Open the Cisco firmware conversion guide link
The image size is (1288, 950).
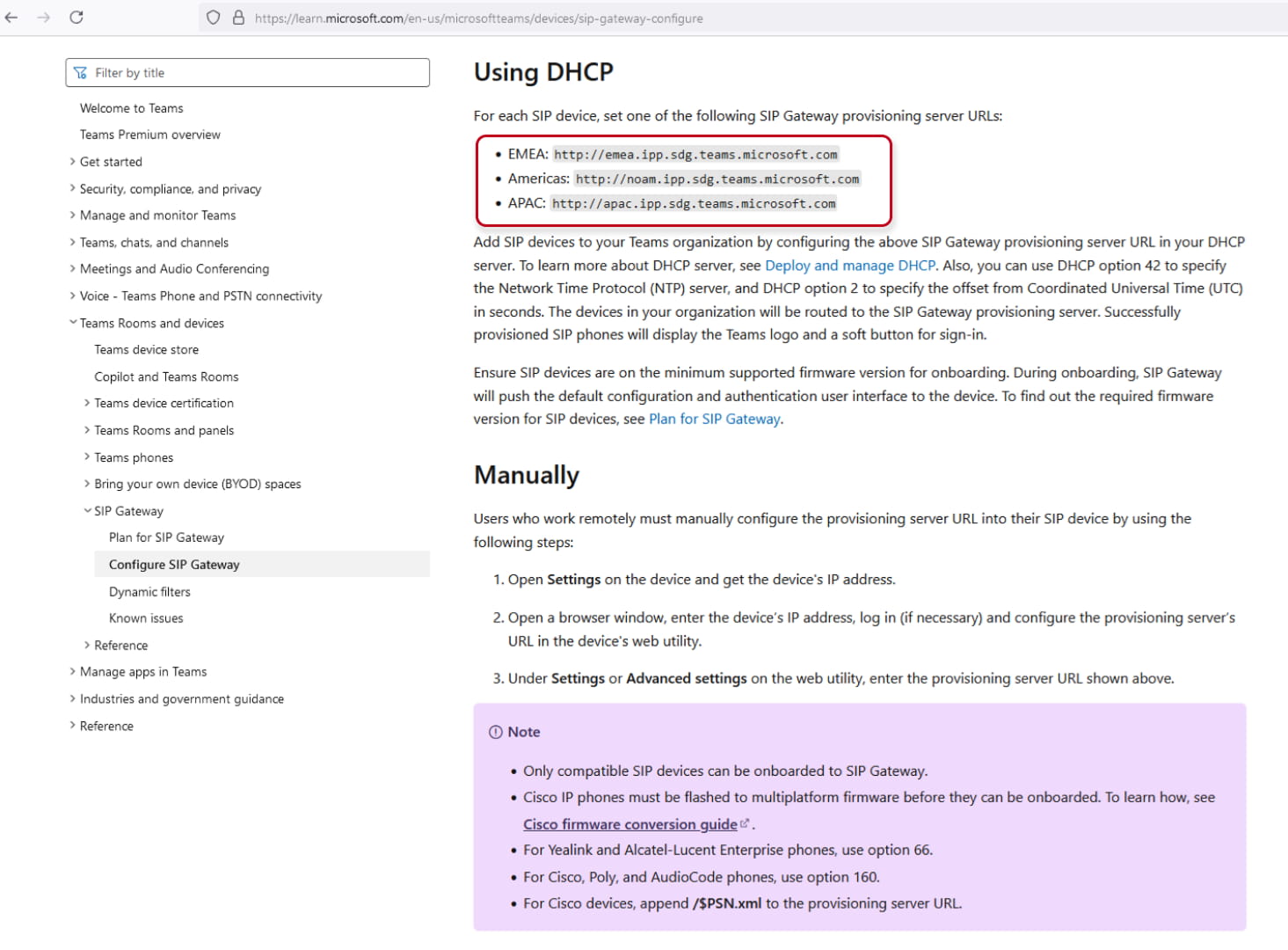tap(630, 824)
